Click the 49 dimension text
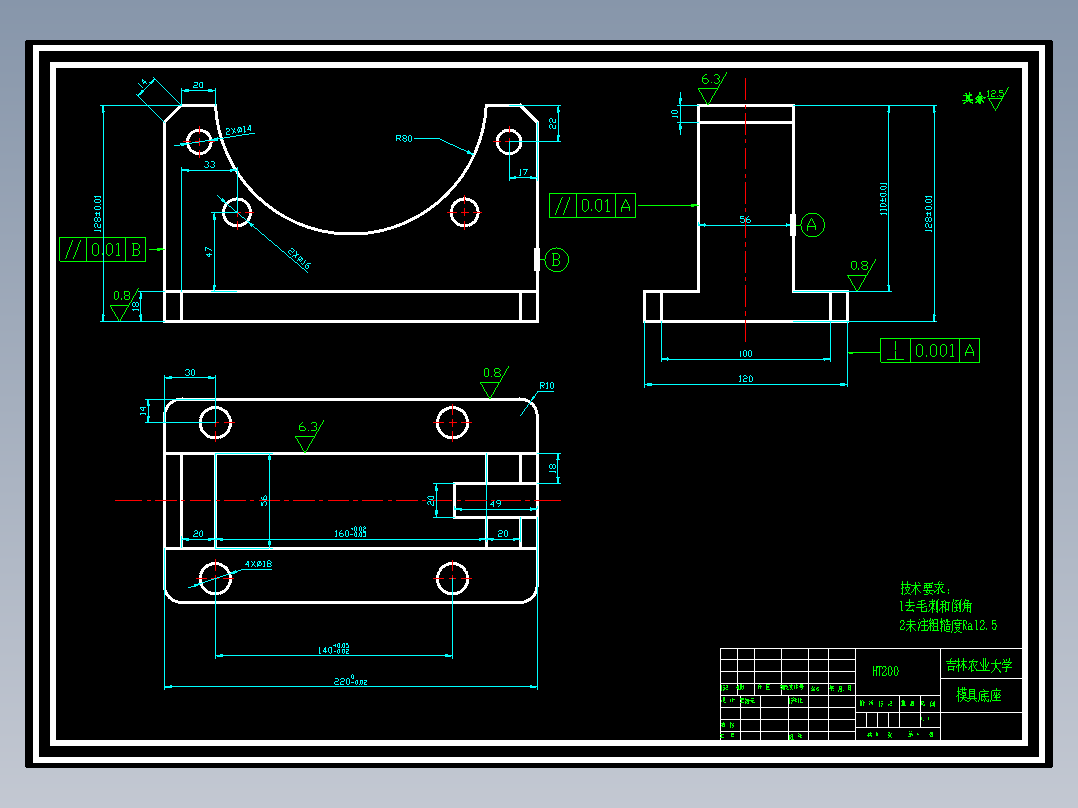 point(496,504)
